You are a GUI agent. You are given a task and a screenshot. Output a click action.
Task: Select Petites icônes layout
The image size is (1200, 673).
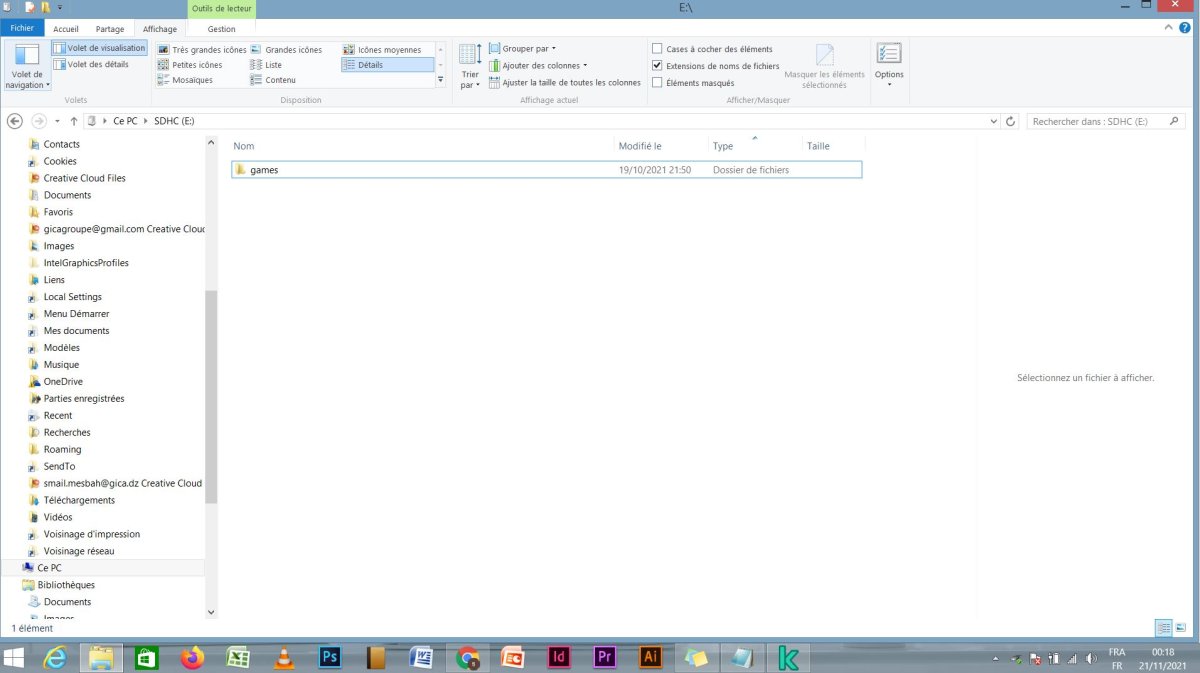[x=190, y=65]
